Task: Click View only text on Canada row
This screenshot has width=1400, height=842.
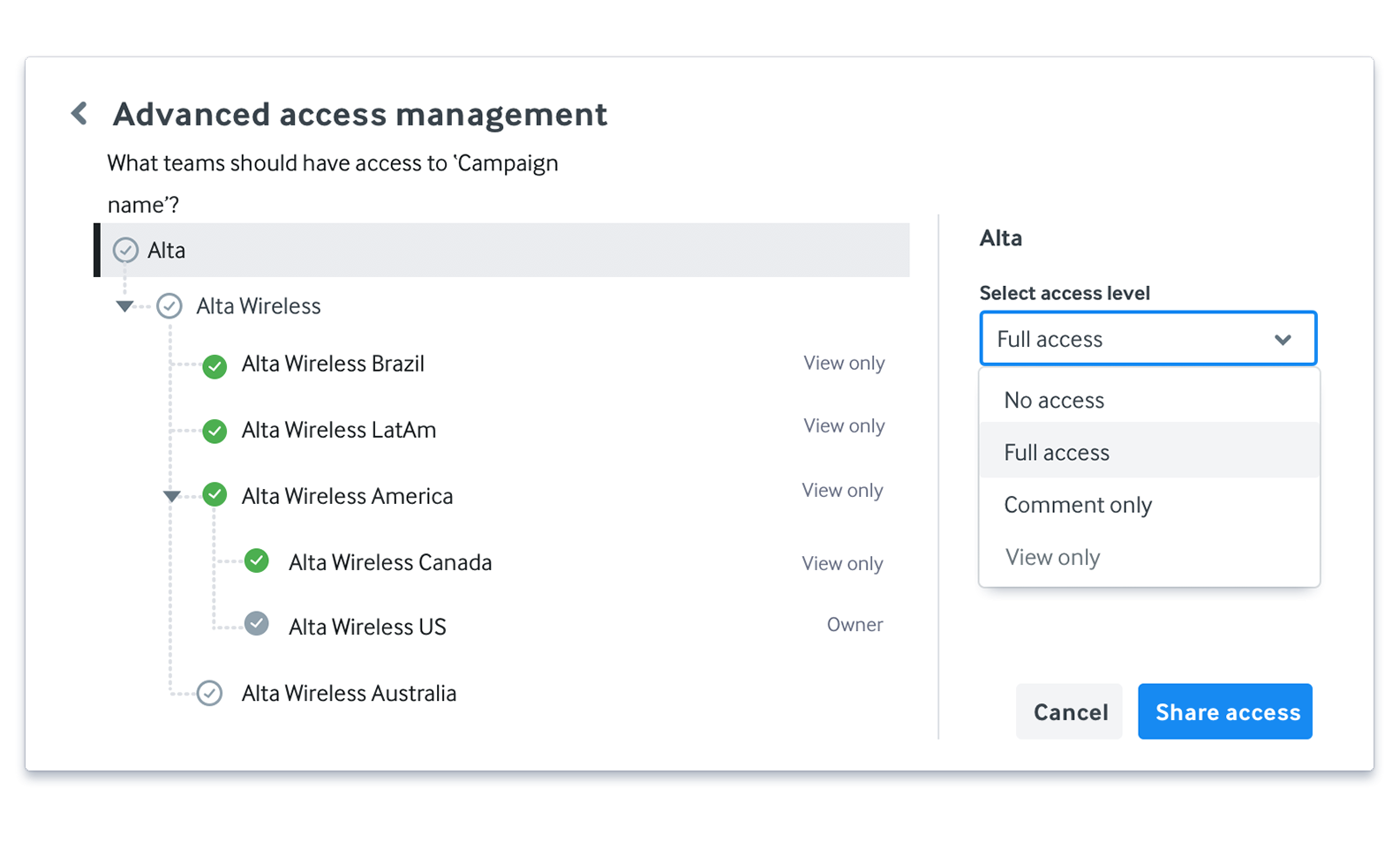Action: pyautogui.click(x=842, y=563)
